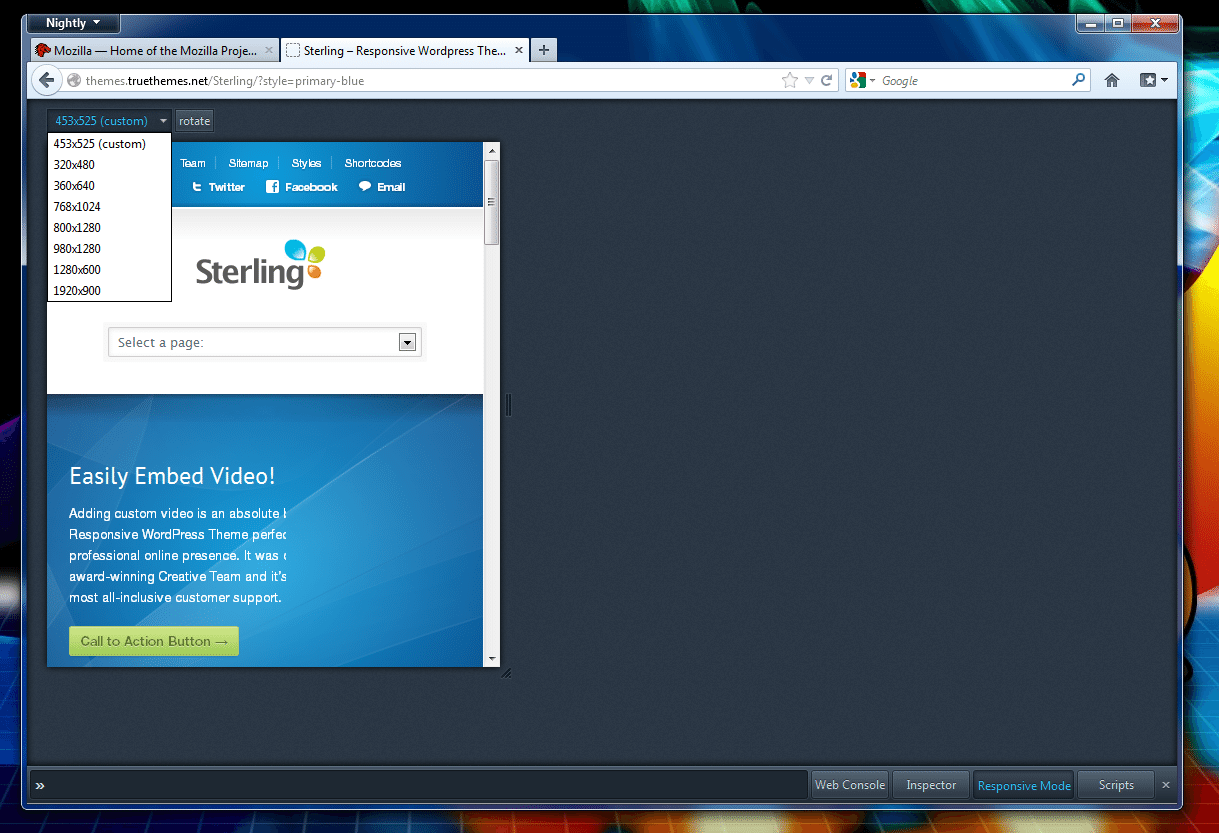Open a new tab with plus icon
Screen dimensions: 1219x833
point(543,50)
